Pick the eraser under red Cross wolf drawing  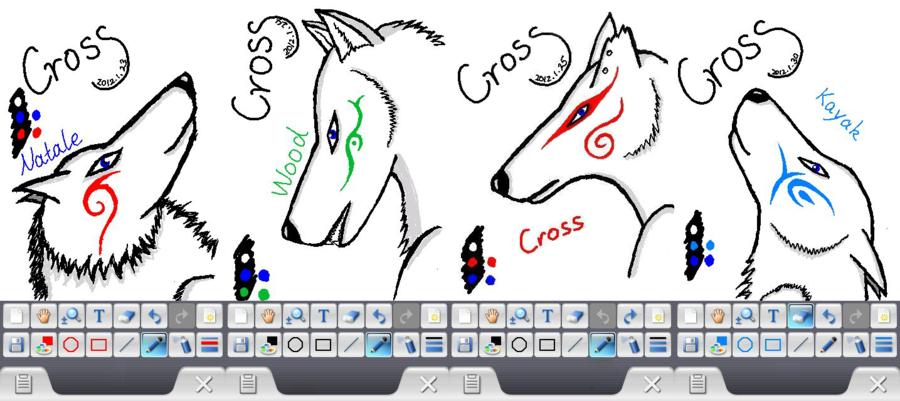pos(576,316)
